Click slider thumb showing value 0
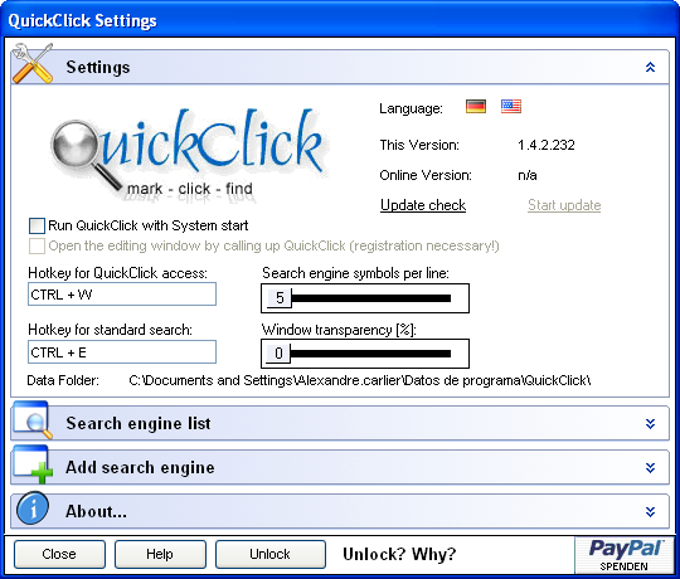The image size is (680, 579). 278,354
